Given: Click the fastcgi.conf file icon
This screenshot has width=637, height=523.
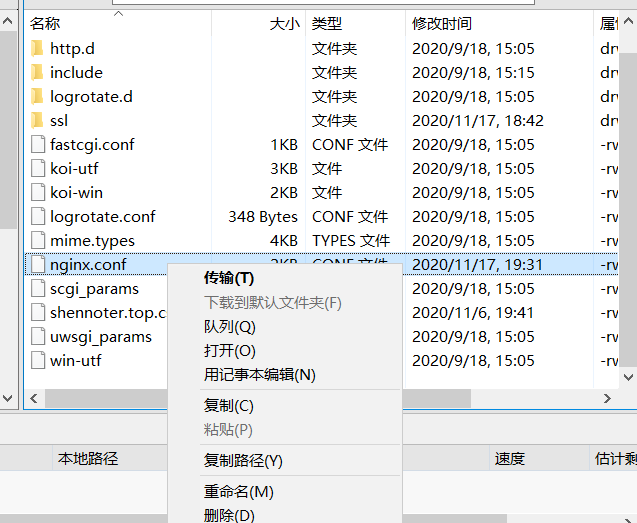Looking at the screenshot, I should [37, 144].
